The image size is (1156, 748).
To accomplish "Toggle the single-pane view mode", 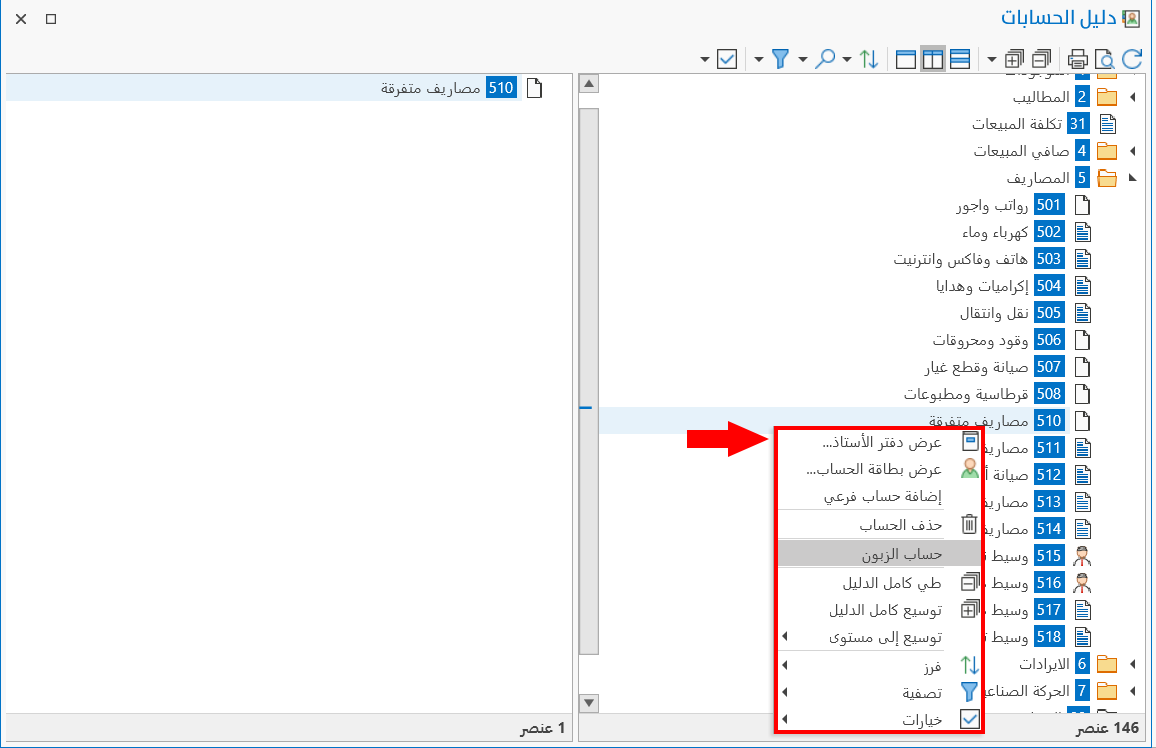I will [905, 59].
